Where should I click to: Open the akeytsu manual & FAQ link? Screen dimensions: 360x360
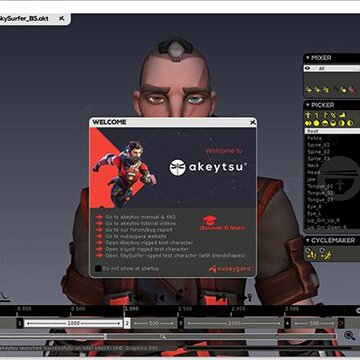(x=140, y=217)
